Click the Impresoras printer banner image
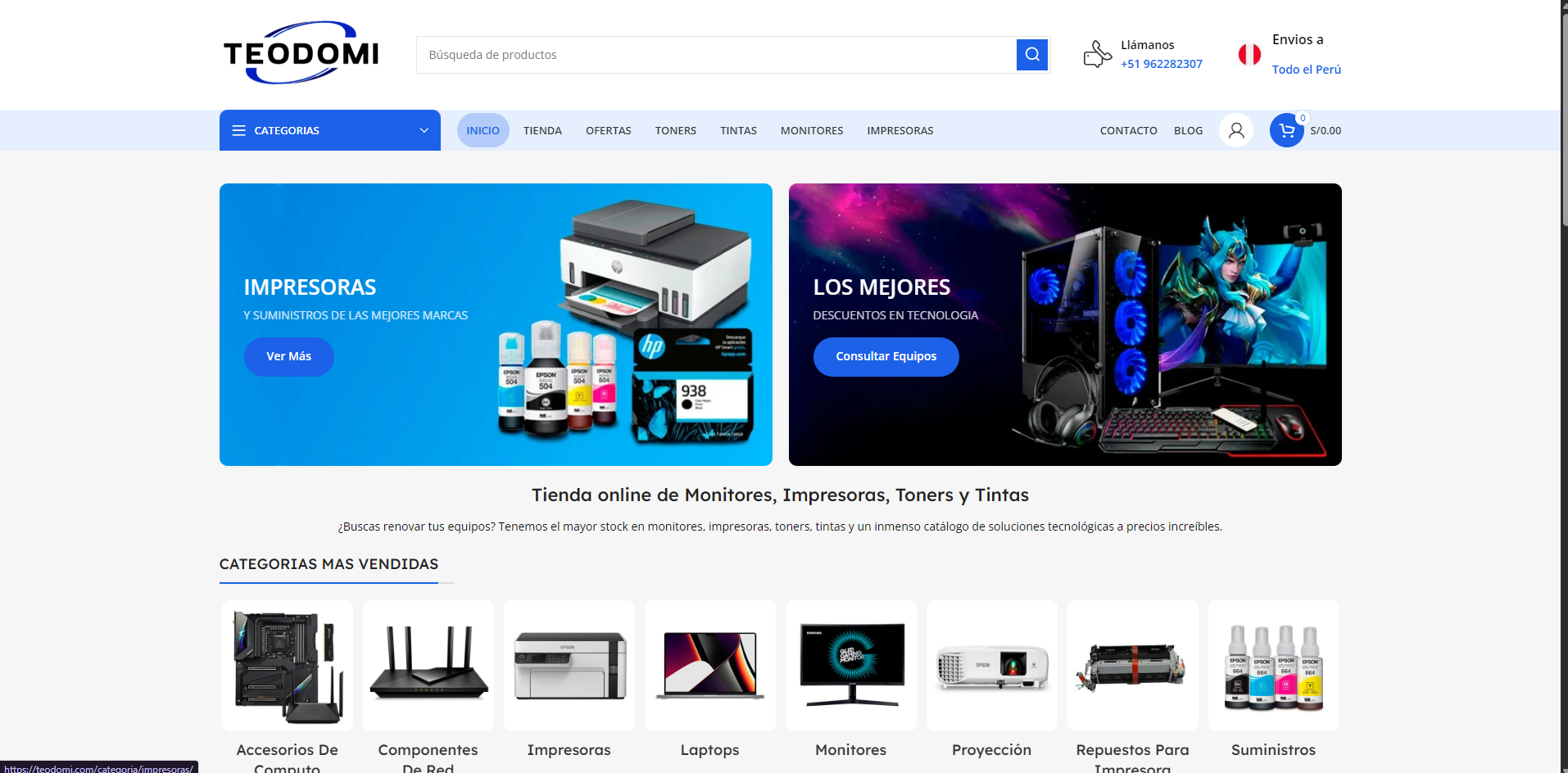Image resolution: width=1568 pixels, height=773 pixels. (x=496, y=324)
